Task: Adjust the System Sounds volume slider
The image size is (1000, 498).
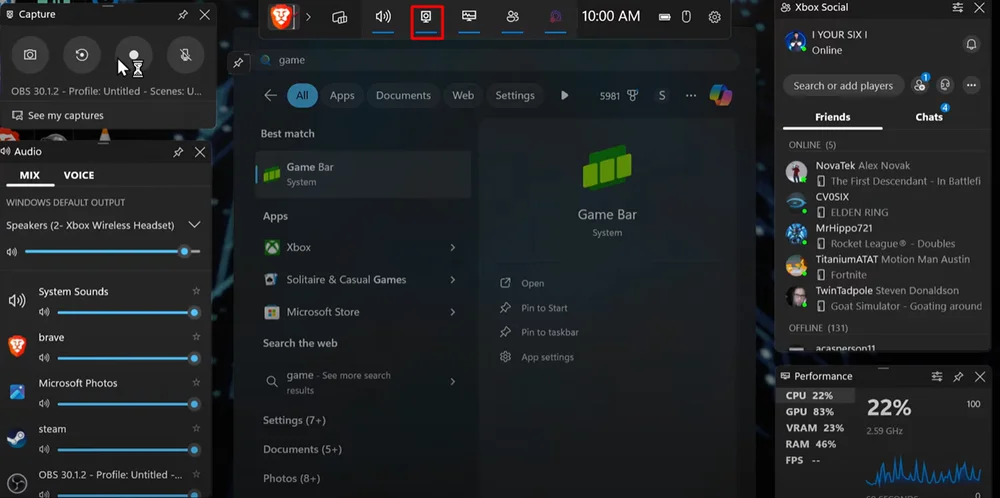Action: click(128, 312)
